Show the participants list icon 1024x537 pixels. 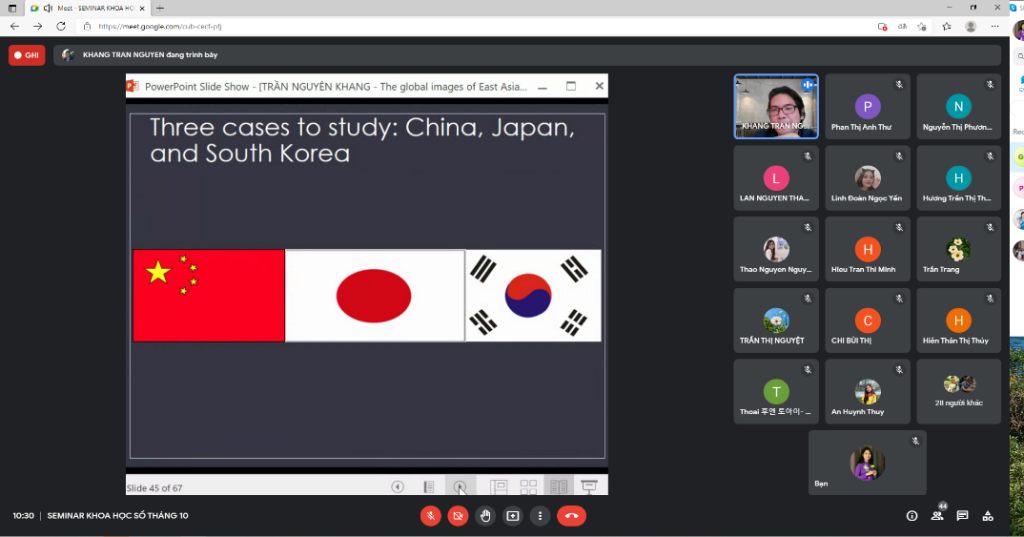(937, 516)
